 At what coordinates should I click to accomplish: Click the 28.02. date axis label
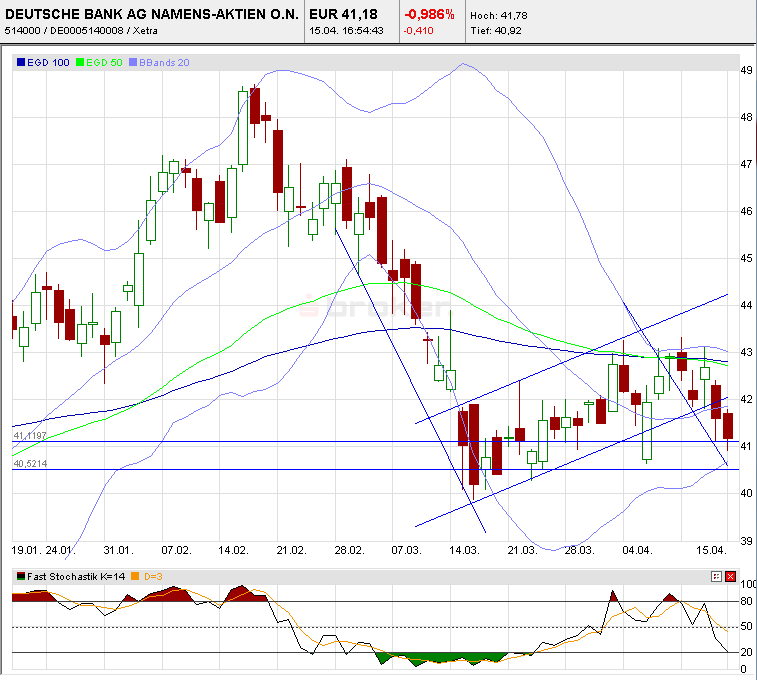350,550
